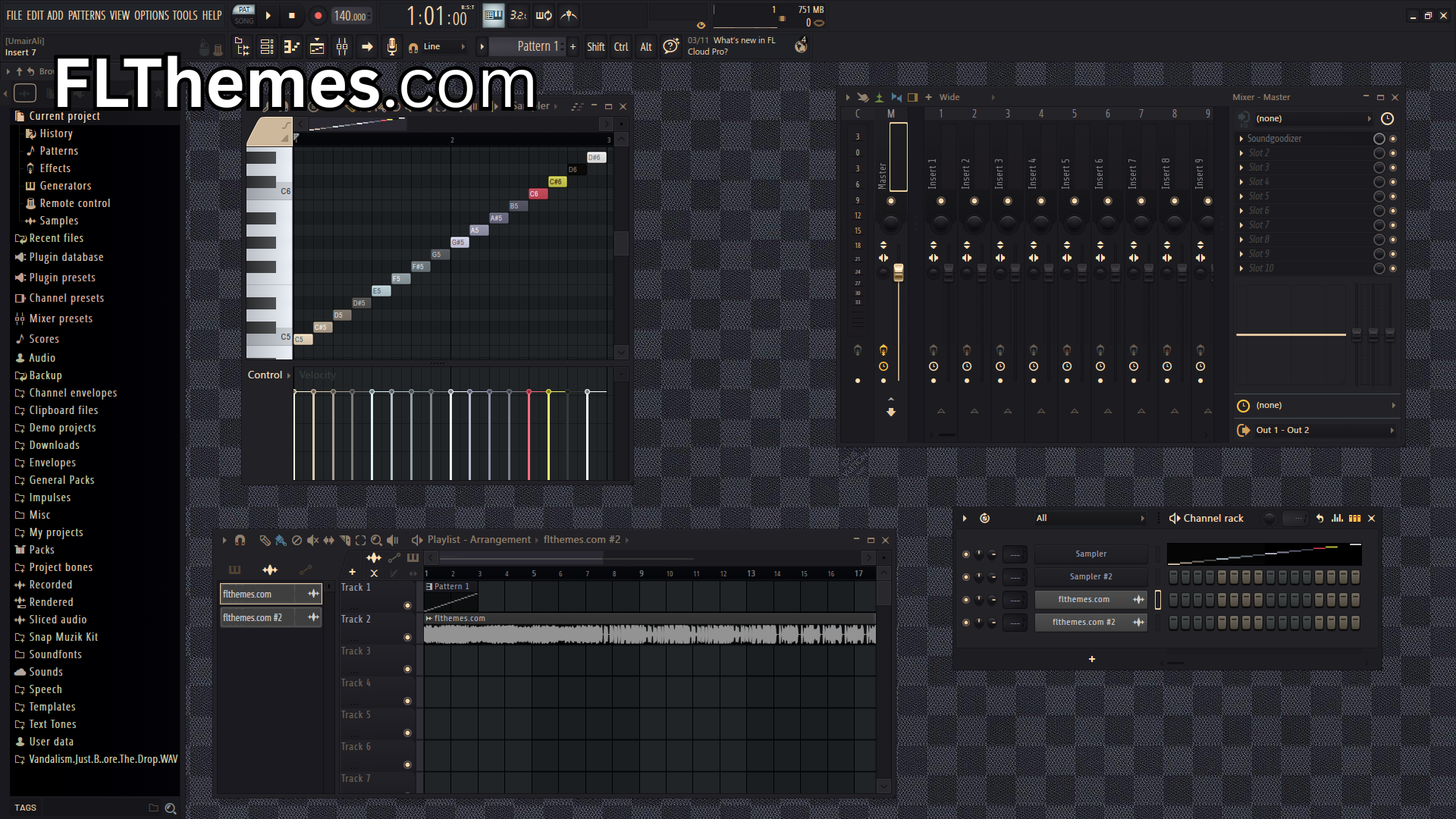Open the EDIT menu

(x=35, y=15)
